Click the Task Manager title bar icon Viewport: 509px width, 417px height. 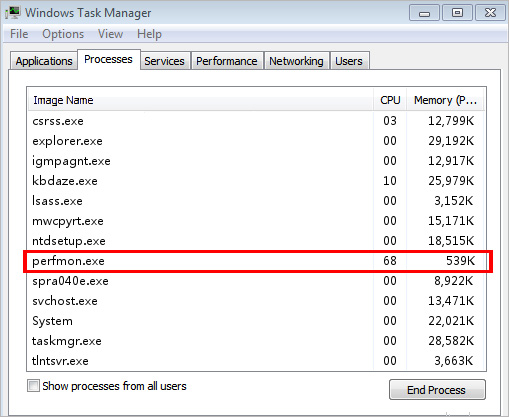[x=13, y=13]
